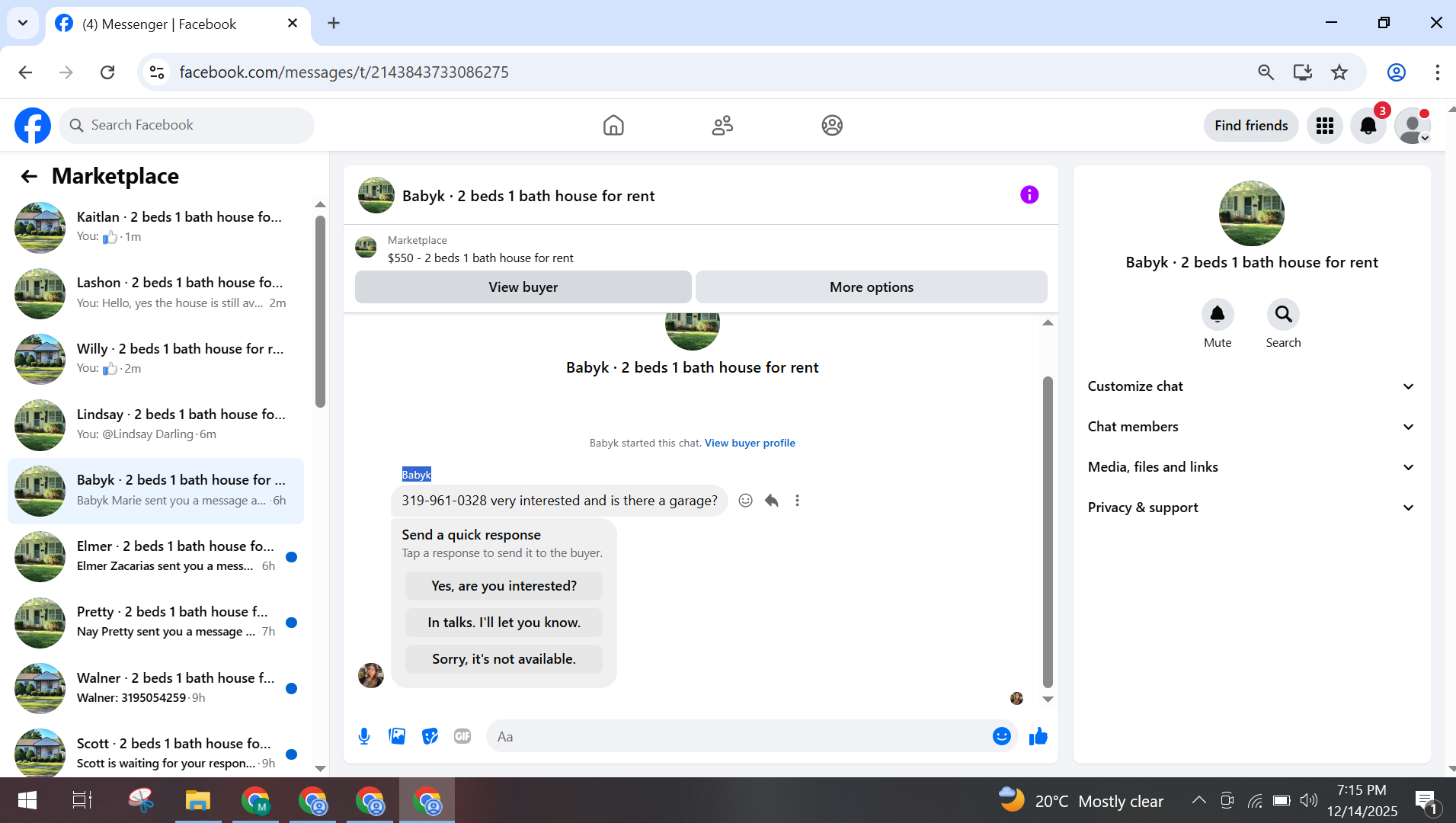This screenshot has width=1456, height=823.
Task: Open the Chrome profile icon
Action: [1397, 72]
